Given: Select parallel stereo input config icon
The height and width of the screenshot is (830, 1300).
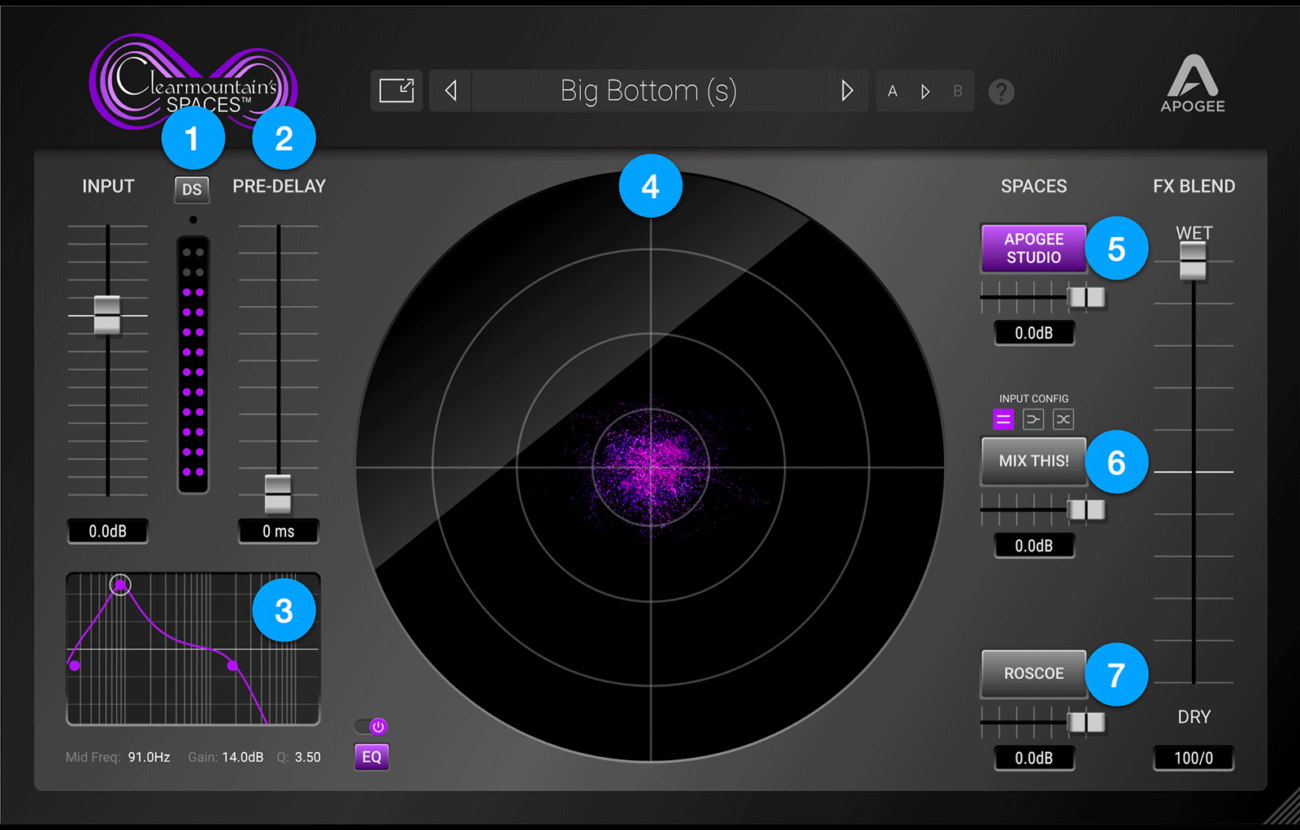Looking at the screenshot, I should (1003, 420).
